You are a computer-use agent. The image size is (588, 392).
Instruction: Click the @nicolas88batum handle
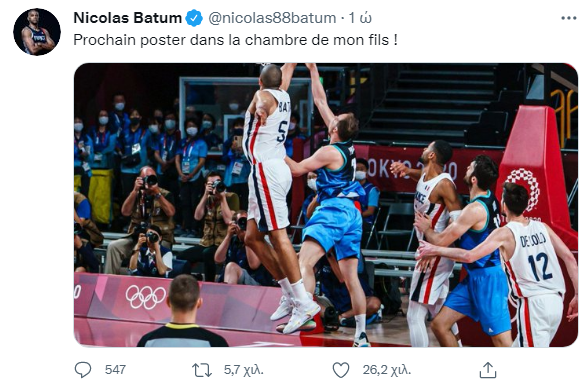tap(272, 18)
